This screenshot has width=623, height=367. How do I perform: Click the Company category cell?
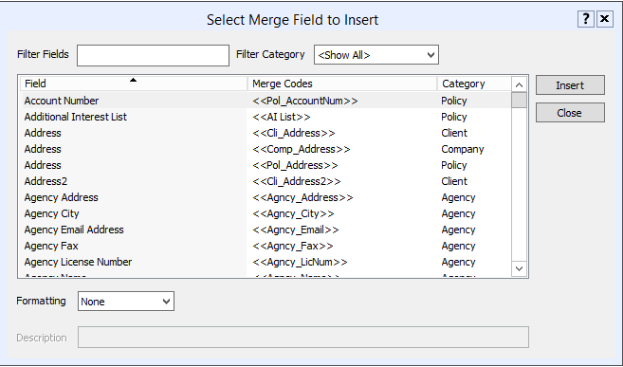pos(462,149)
